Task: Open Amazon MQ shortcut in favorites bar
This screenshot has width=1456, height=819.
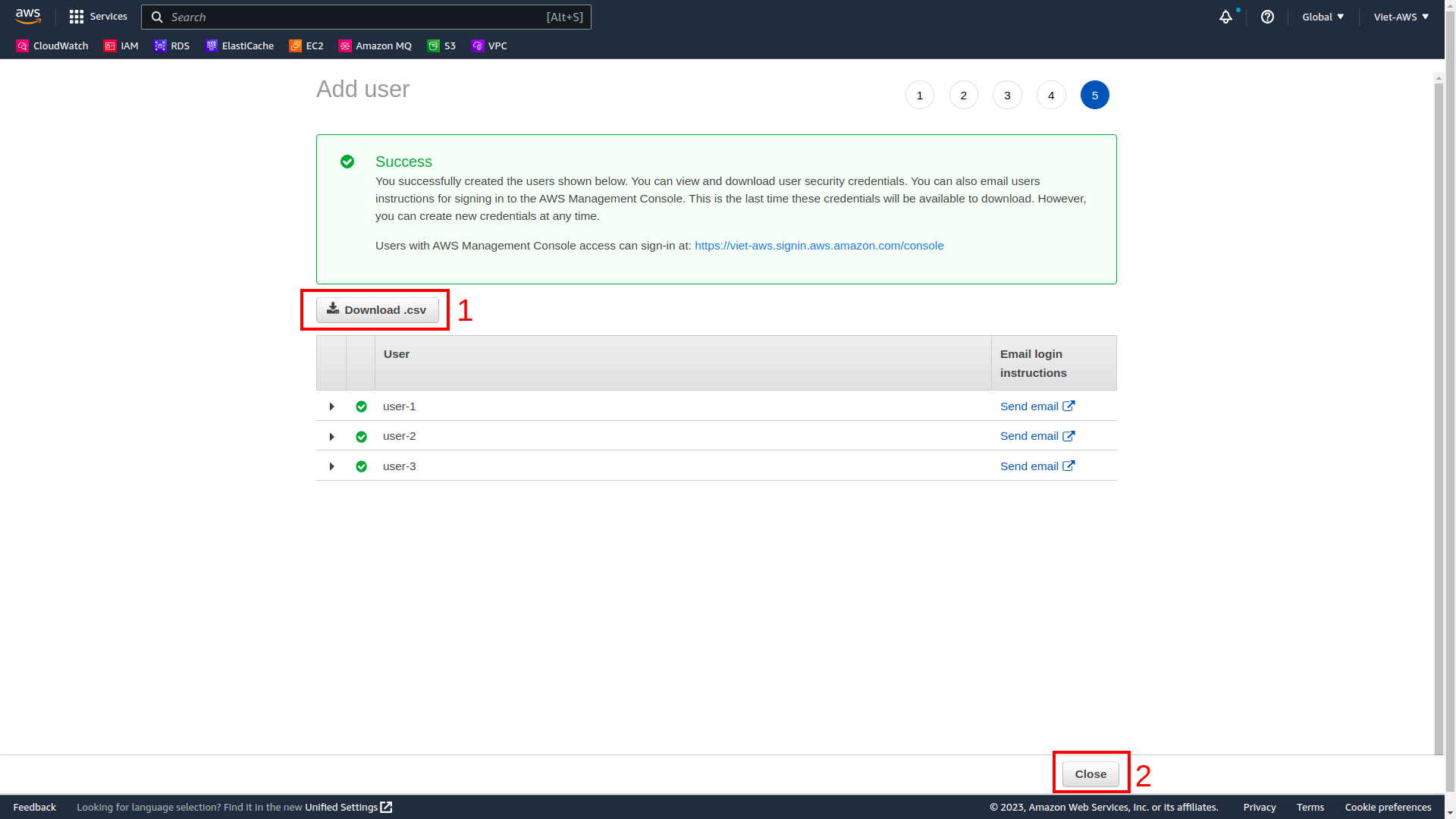Action: pos(375,46)
